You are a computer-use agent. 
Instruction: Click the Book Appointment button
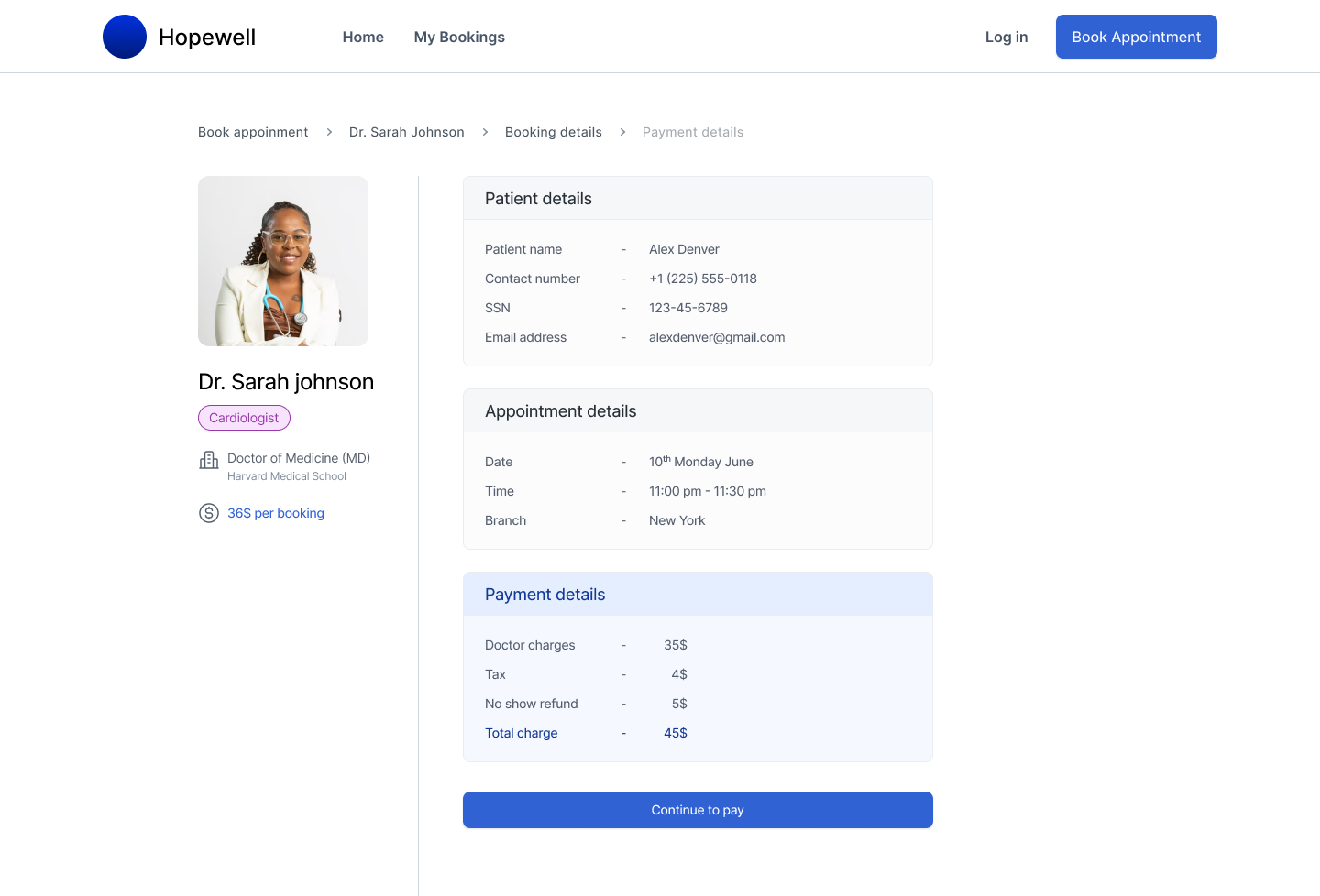1136,37
